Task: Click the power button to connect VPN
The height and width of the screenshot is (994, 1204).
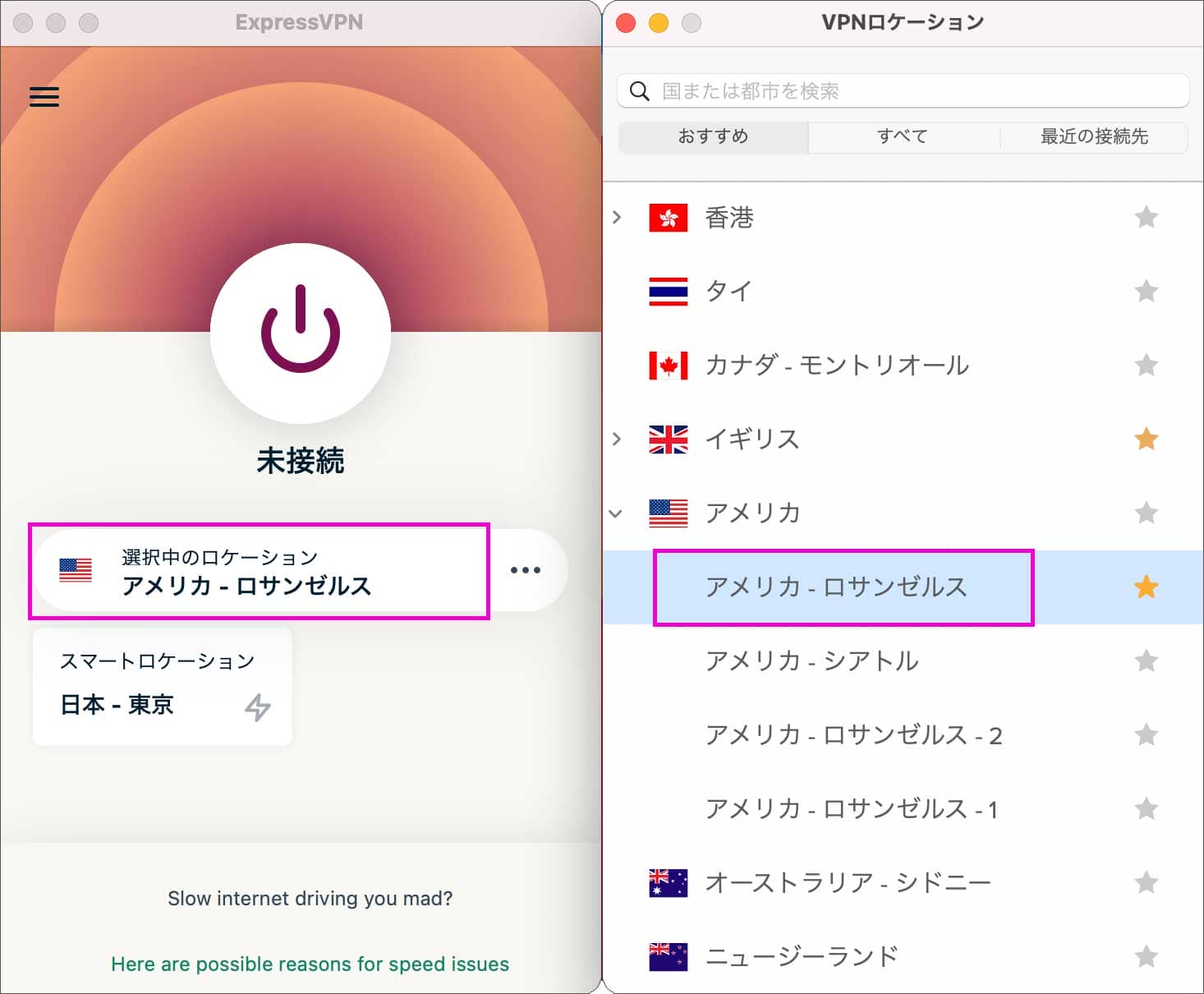Action: pyautogui.click(x=301, y=333)
